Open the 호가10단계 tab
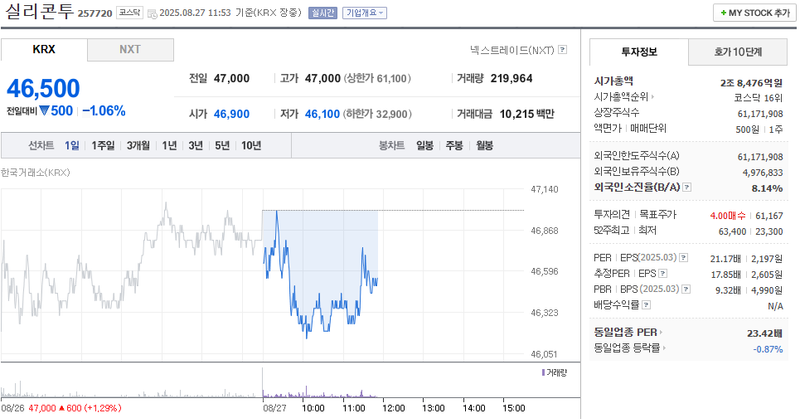This screenshot has width=800, height=419. point(738,52)
